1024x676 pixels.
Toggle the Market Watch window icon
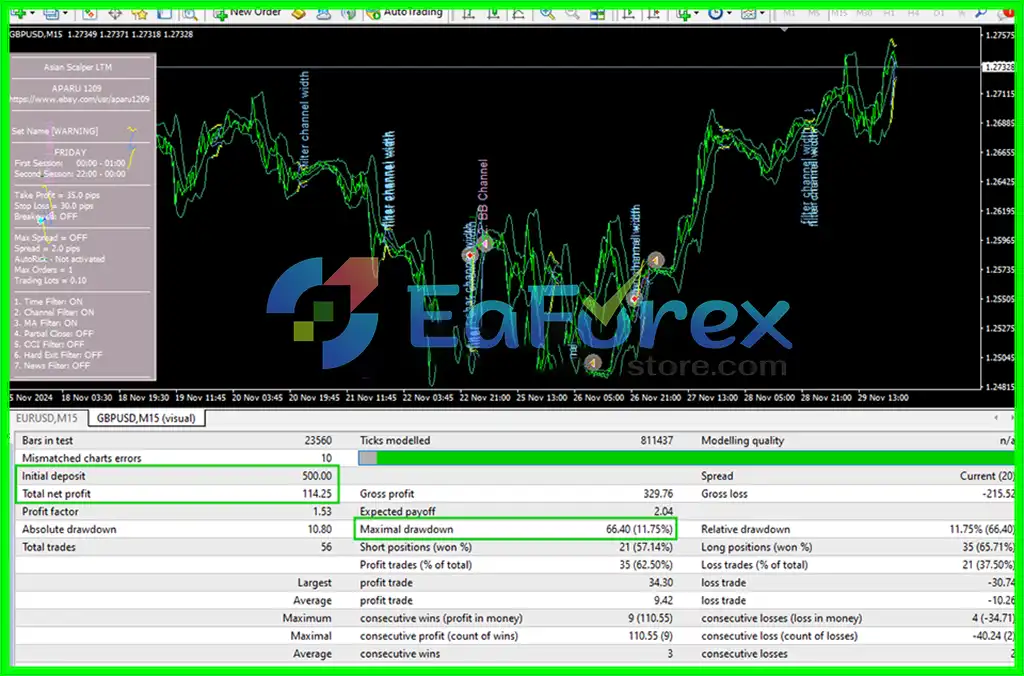pos(89,13)
